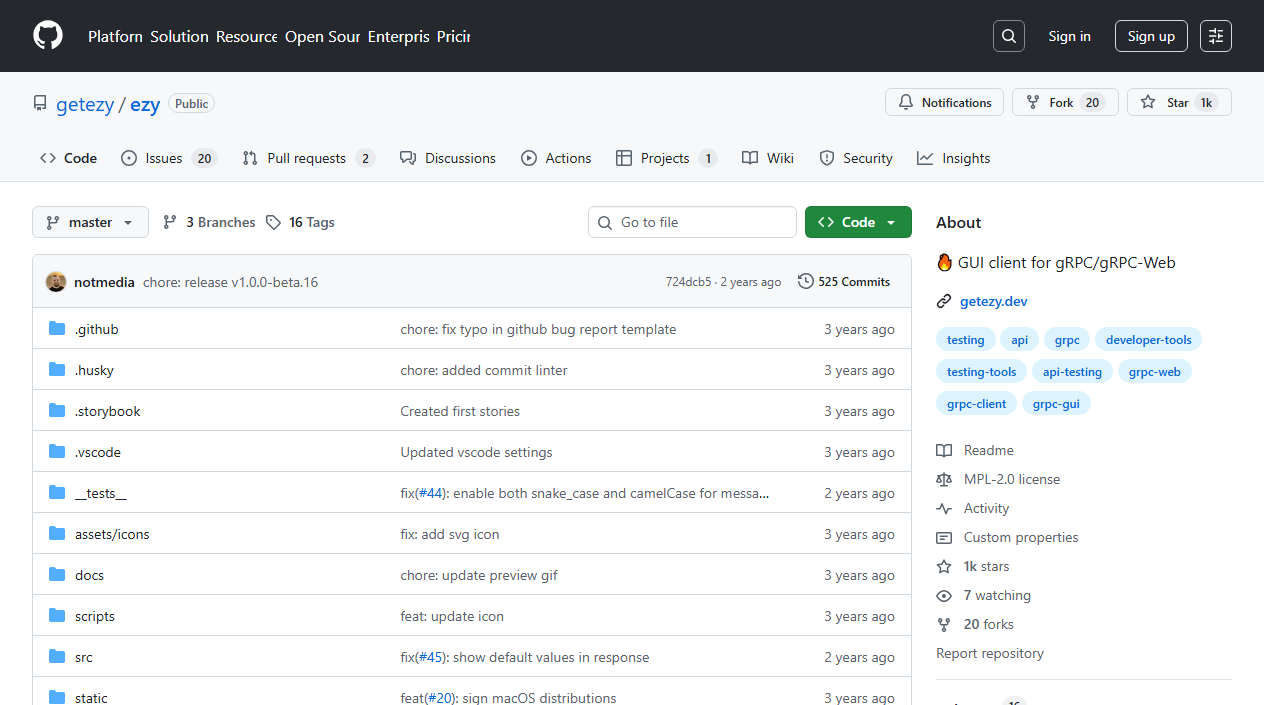Click the repository icon beside getezy

(40, 104)
